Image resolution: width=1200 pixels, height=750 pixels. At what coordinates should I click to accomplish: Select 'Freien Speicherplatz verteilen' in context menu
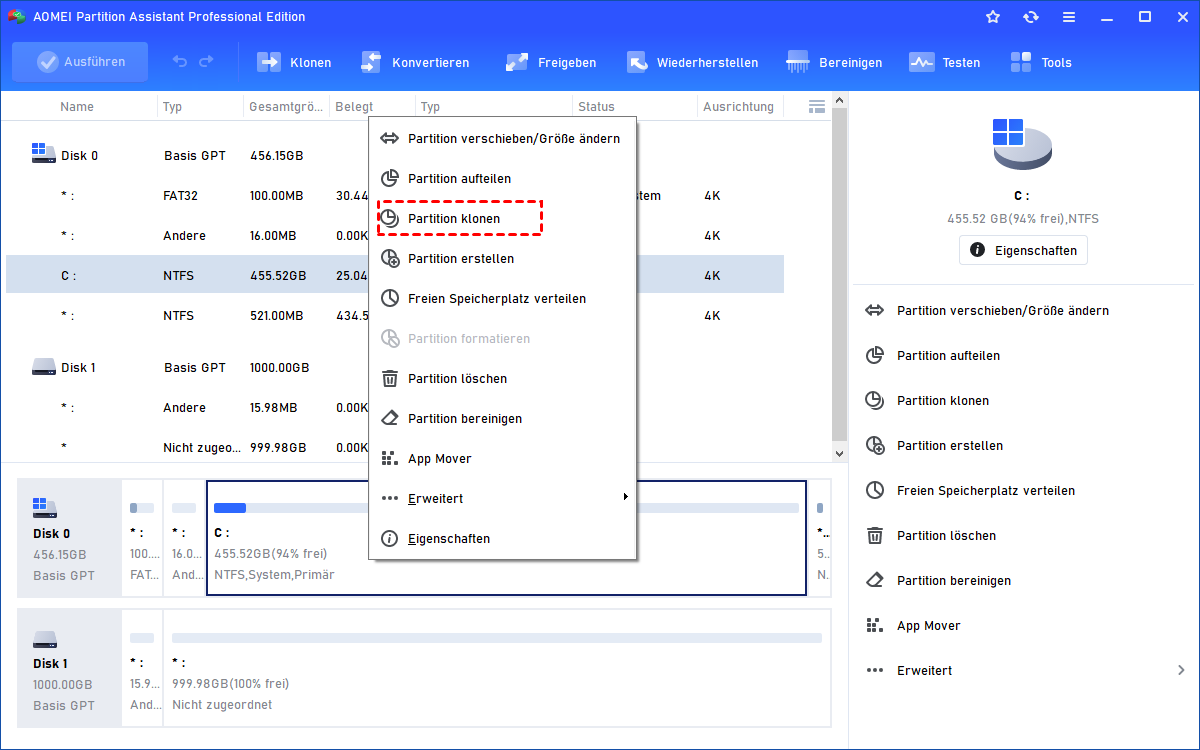click(x=503, y=299)
